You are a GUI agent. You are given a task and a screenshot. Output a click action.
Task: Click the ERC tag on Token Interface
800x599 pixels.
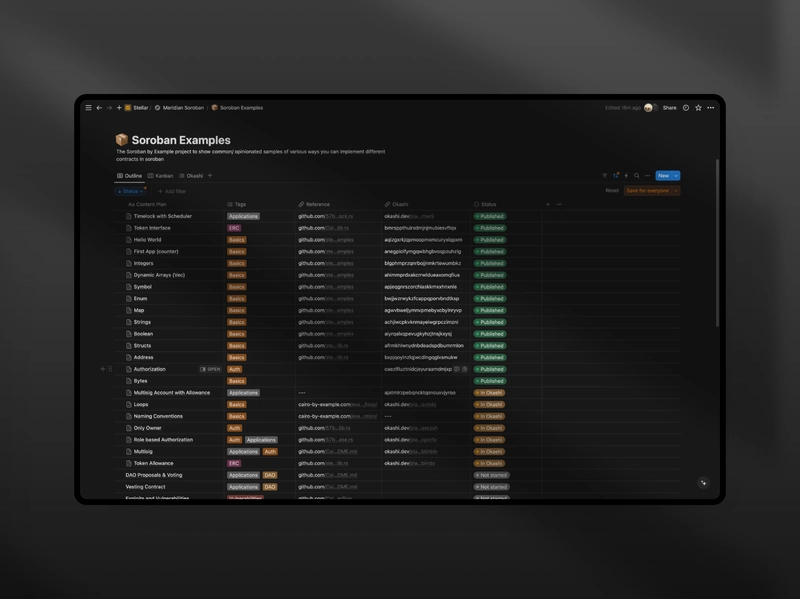tap(234, 228)
